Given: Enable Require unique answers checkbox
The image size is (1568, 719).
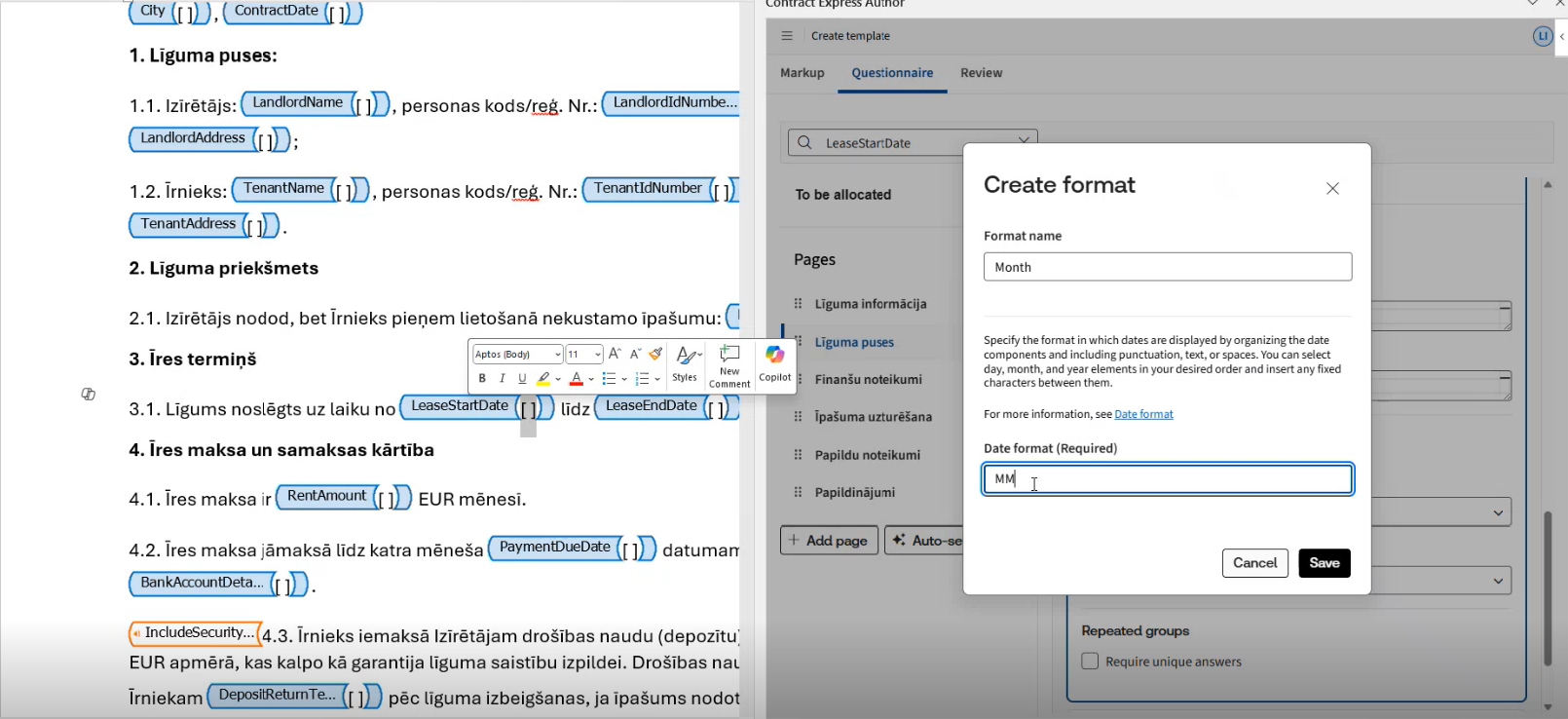Looking at the screenshot, I should pyautogui.click(x=1090, y=662).
